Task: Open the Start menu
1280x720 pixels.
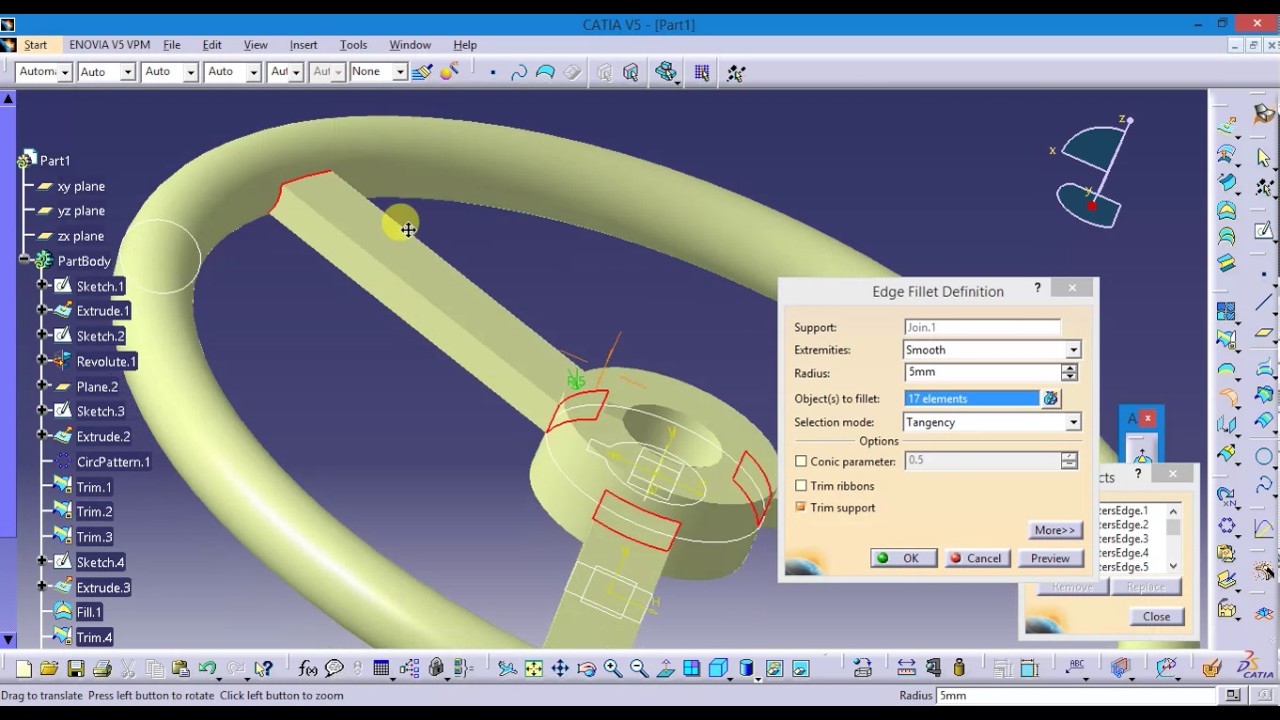Action: 35,45
